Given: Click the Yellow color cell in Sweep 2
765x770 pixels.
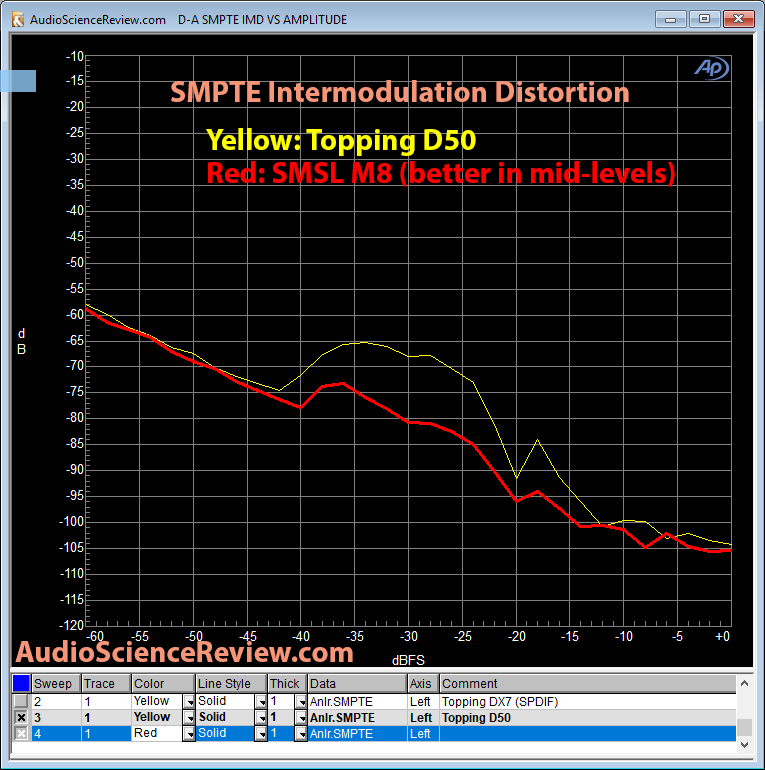Looking at the screenshot, I should pos(157,701).
